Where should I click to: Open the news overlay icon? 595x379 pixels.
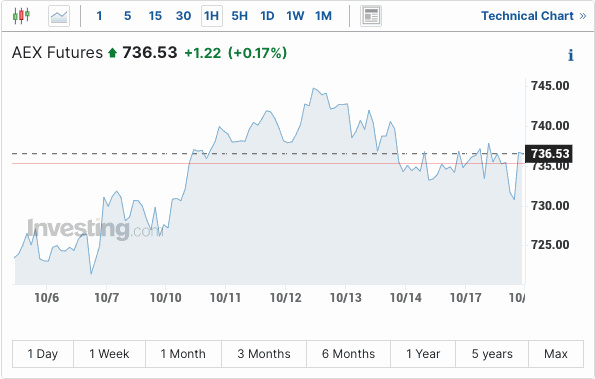point(371,16)
